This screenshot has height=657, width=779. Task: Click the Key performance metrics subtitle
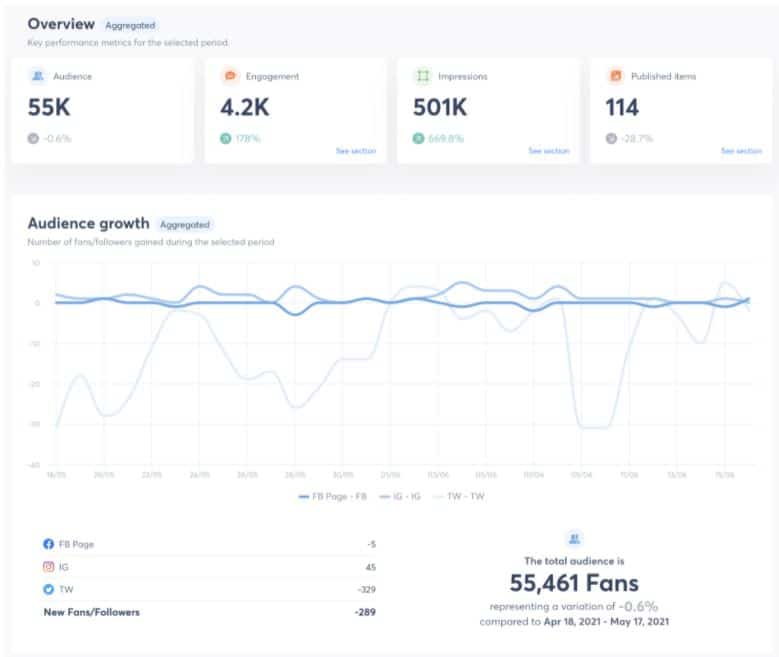(x=128, y=43)
